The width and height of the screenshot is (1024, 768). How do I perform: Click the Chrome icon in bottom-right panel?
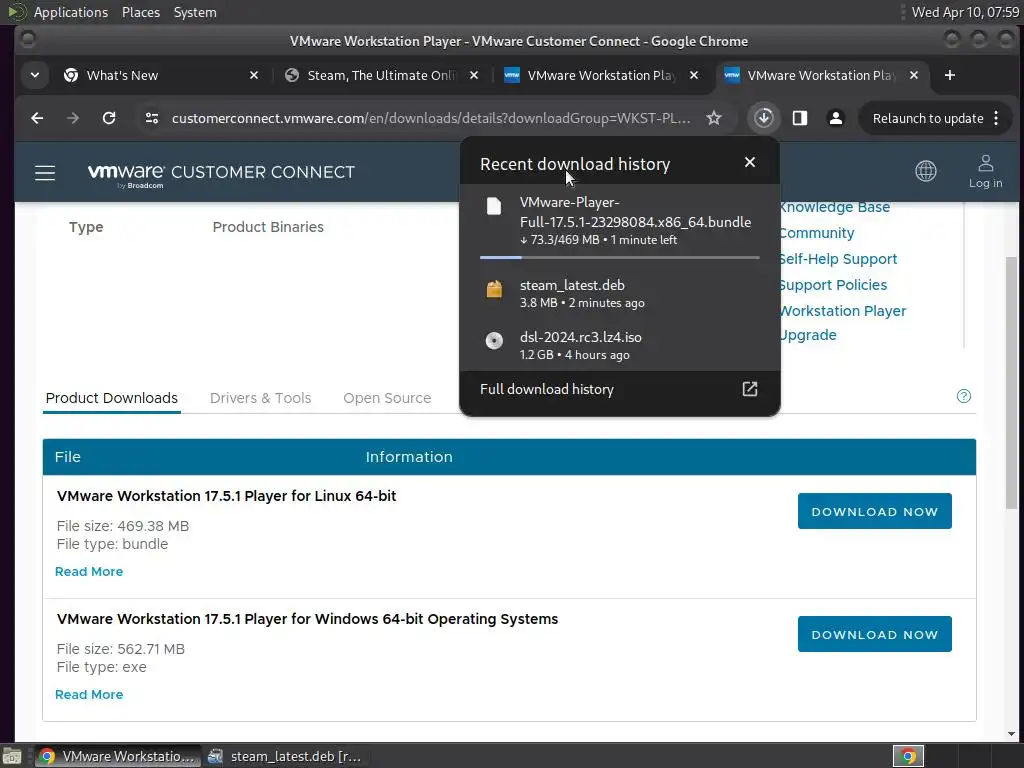pos(908,756)
